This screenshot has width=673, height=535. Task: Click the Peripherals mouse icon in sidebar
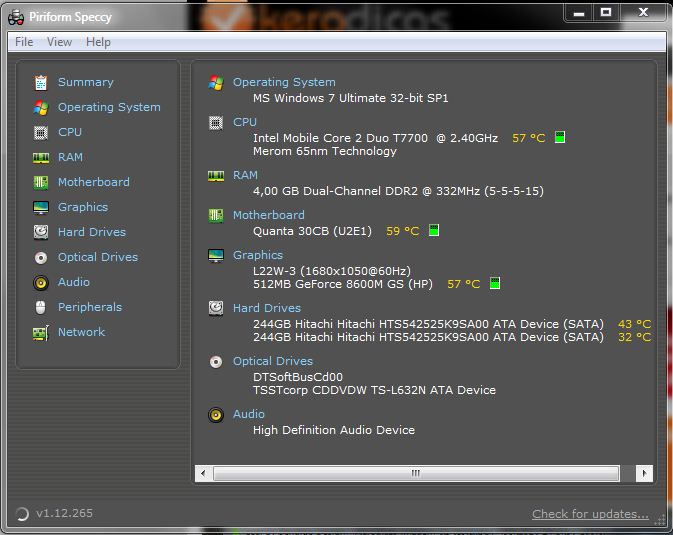coord(40,307)
